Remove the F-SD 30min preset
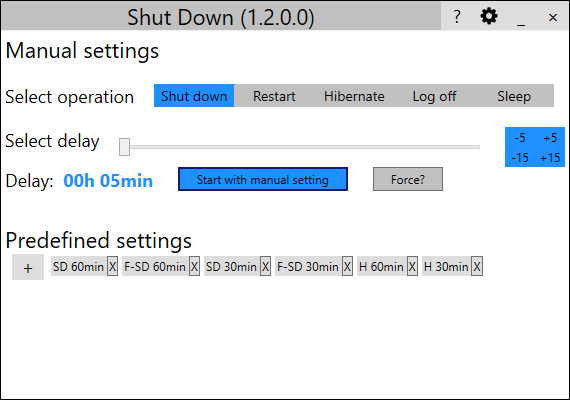The height and width of the screenshot is (400, 570). (347, 267)
